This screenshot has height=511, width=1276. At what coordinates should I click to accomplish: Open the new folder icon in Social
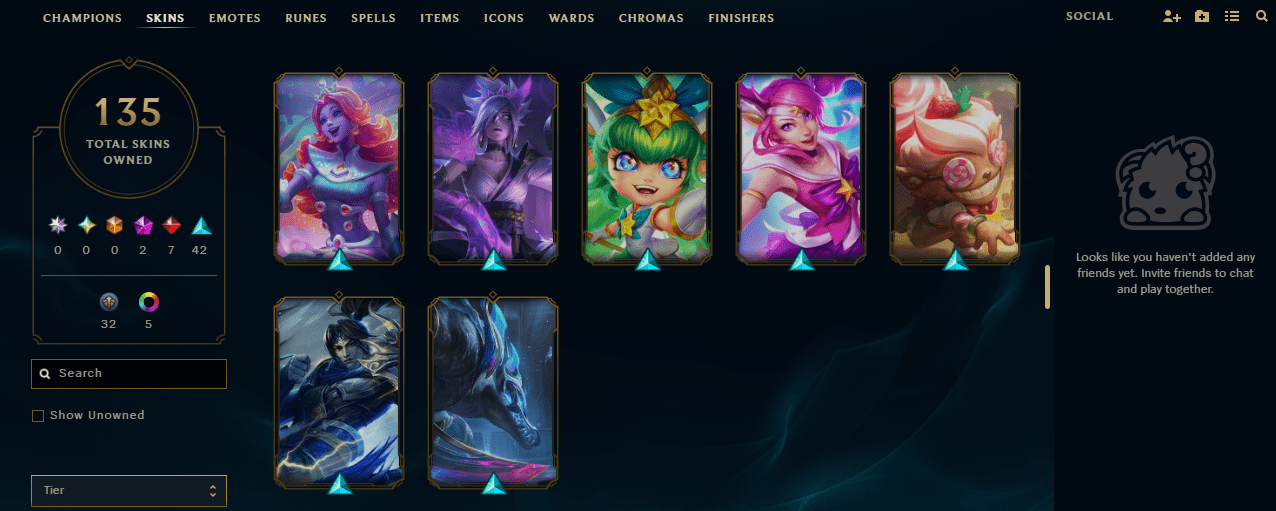click(1202, 17)
